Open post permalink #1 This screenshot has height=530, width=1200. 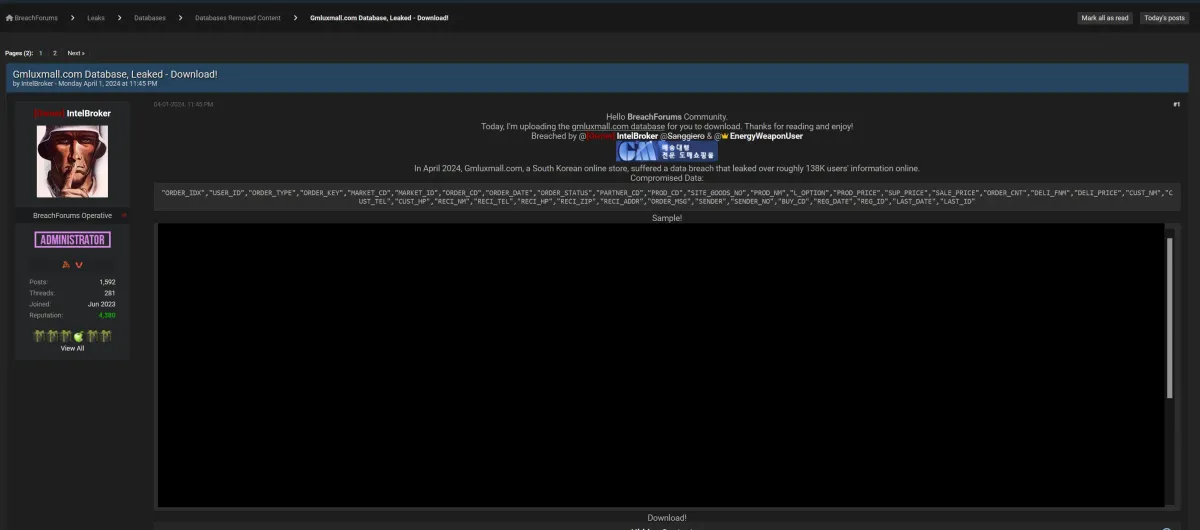[x=1176, y=104]
